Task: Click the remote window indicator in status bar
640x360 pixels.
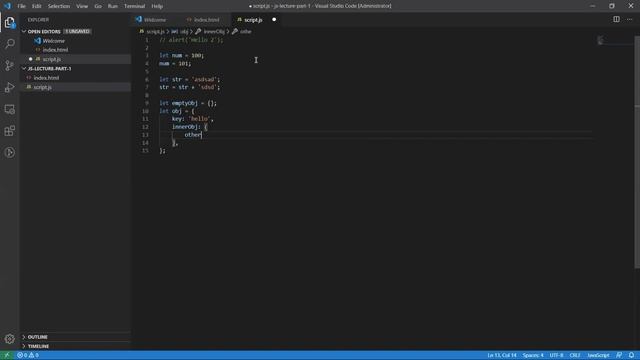Action: [7, 355]
